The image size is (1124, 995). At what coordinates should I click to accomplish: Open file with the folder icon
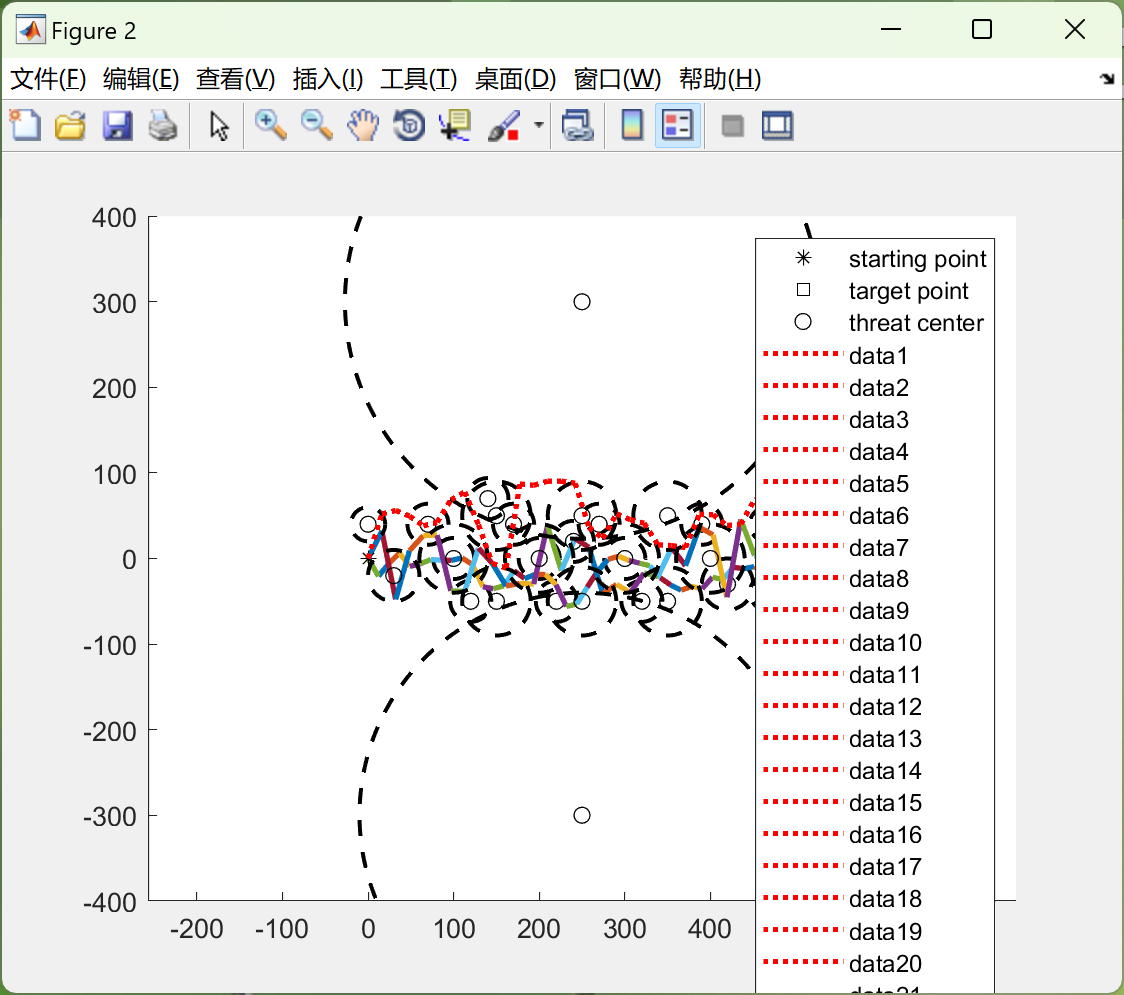(x=70, y=125)
